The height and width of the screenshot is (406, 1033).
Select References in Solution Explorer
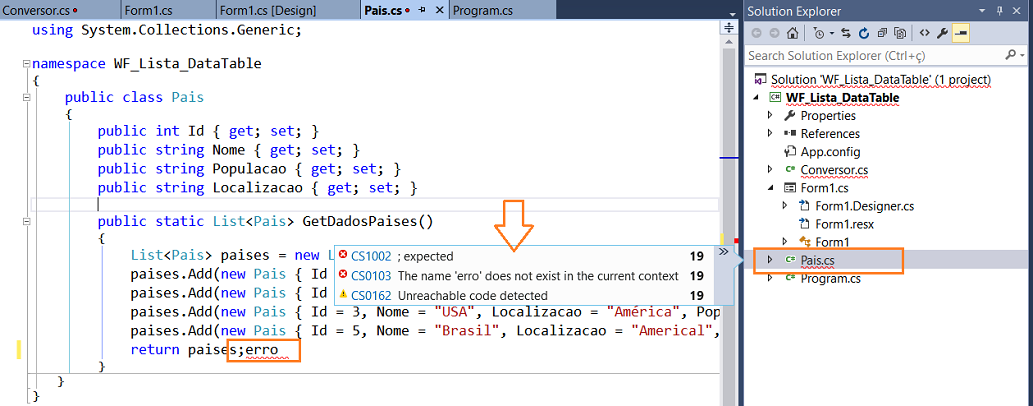coord(830,133)
